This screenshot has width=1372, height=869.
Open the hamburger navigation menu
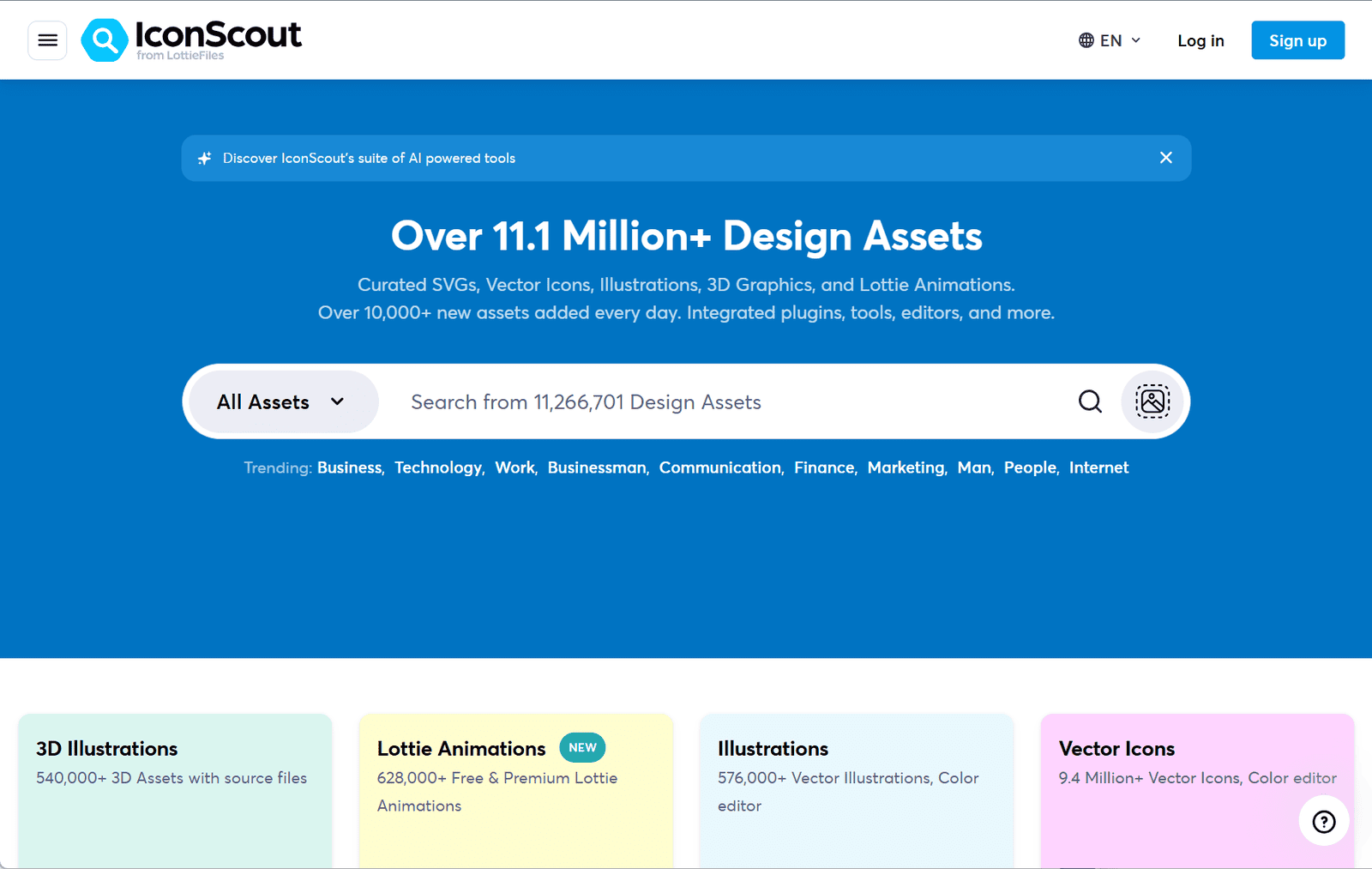tap(47, 39)
